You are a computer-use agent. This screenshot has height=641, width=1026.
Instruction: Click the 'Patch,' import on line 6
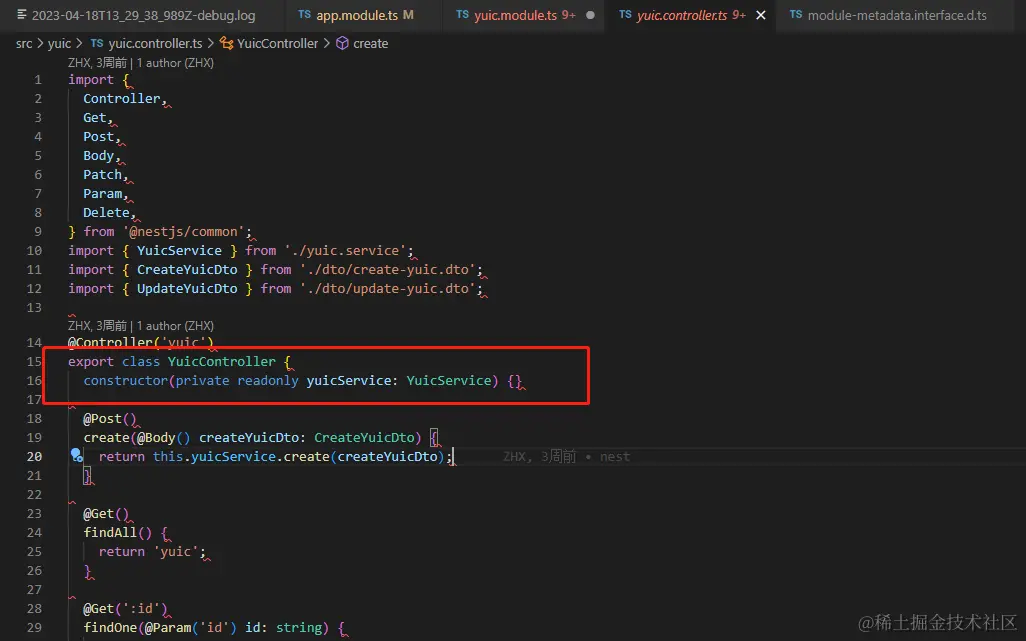[105, 174]
